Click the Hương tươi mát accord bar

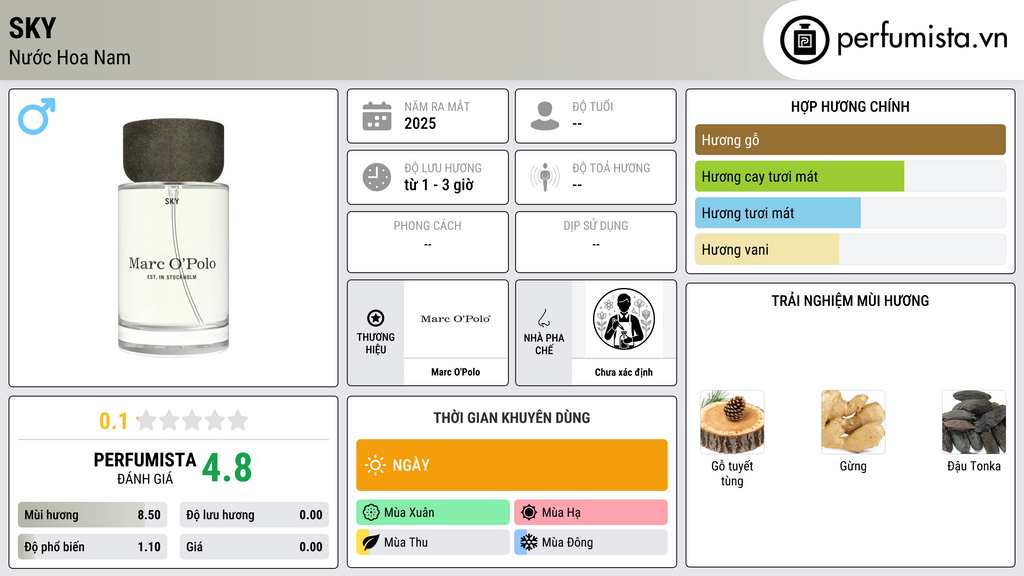coord(850,213)
